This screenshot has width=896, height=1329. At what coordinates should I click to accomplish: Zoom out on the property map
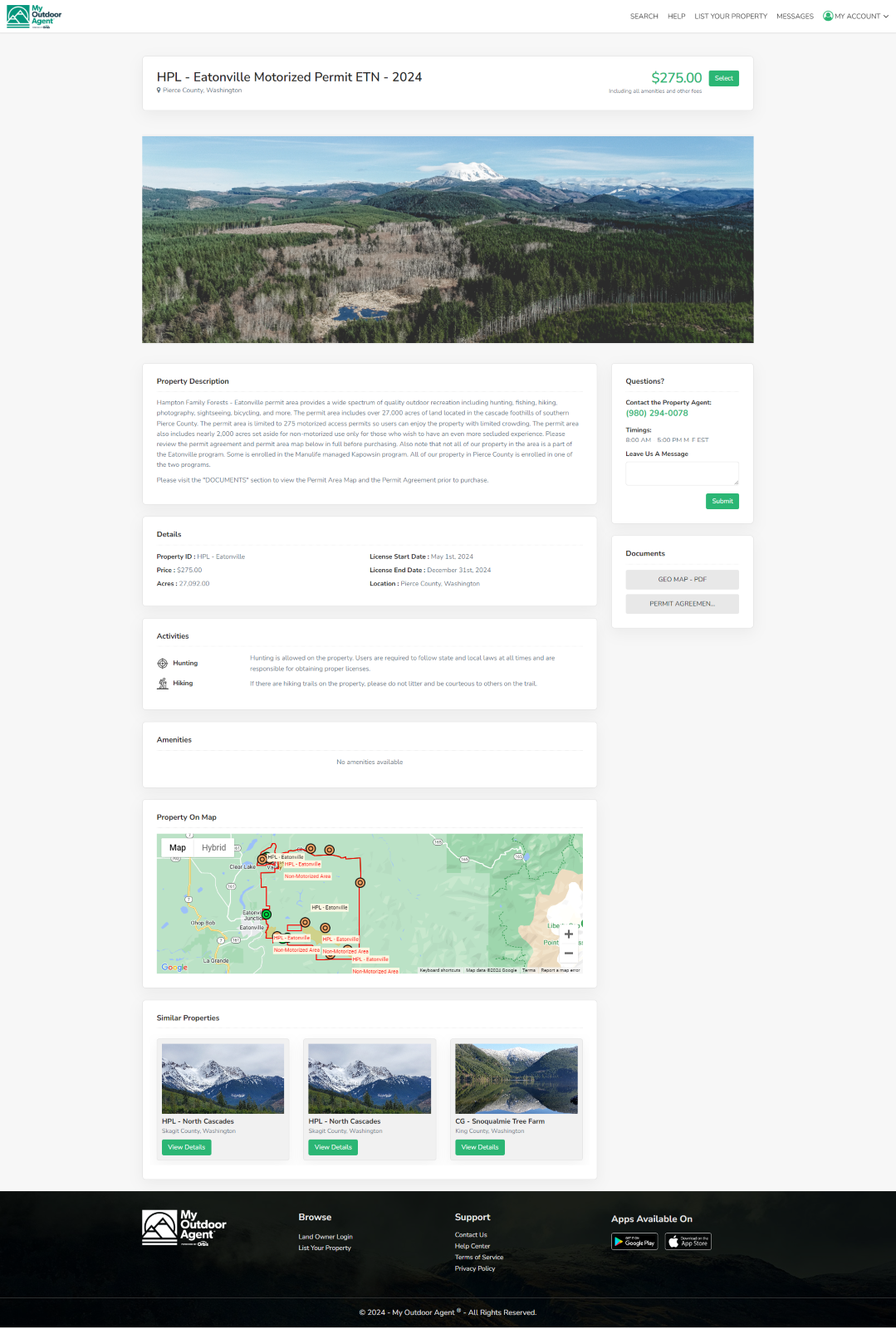(569, 954)
